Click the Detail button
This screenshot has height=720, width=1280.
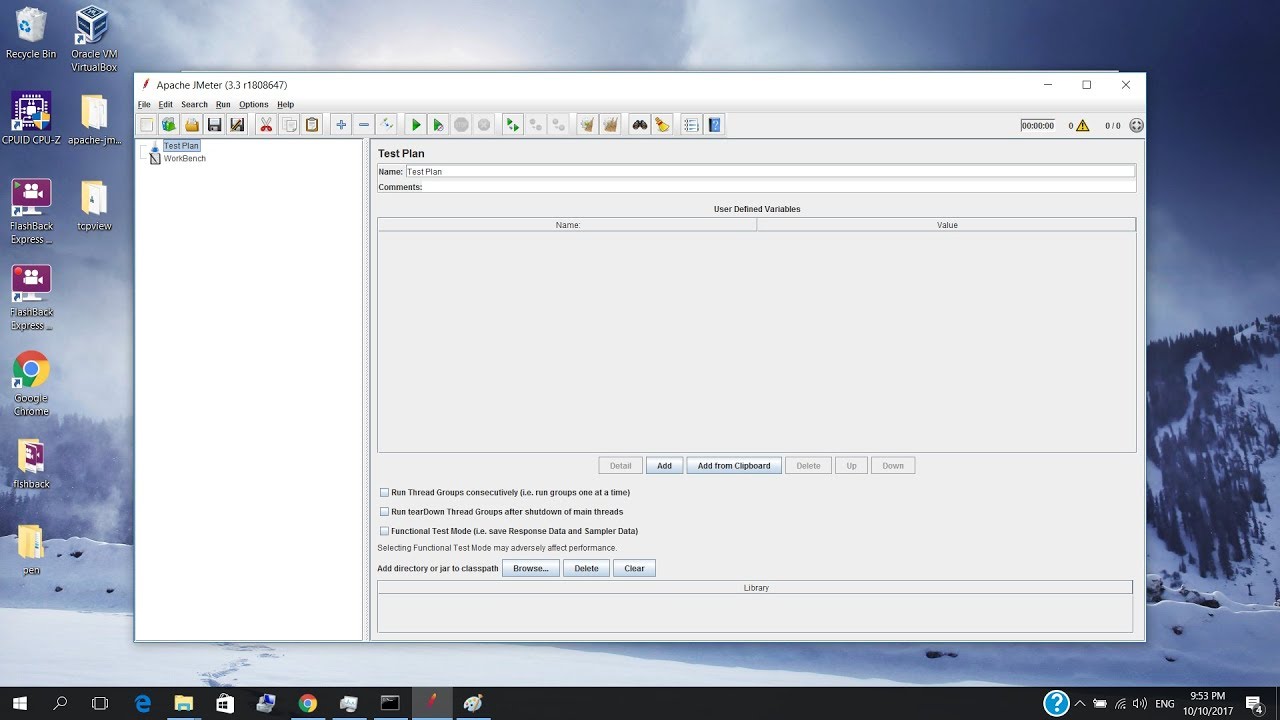click(621, 466)
